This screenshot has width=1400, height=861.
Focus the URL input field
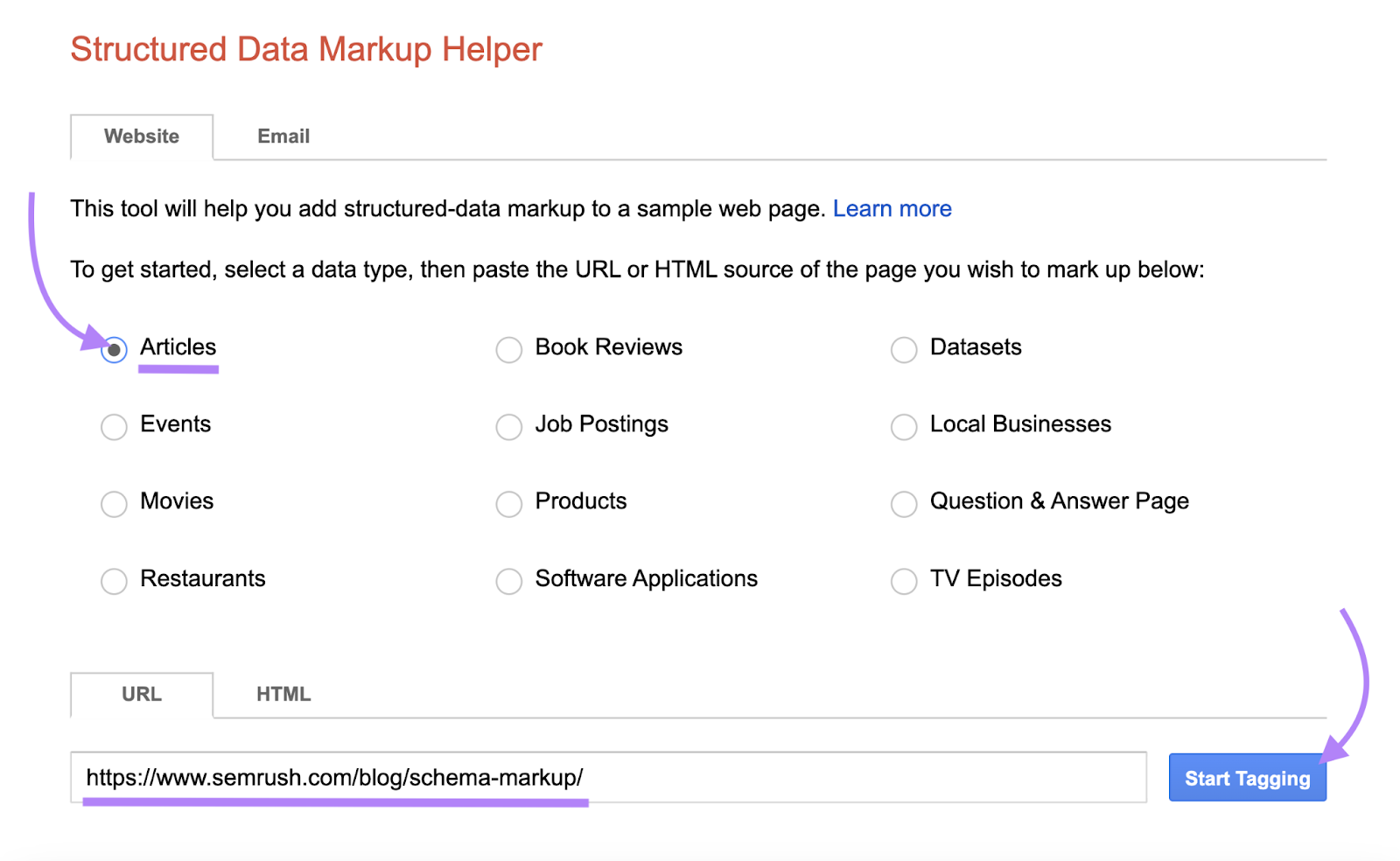pyautogui.click(x=609, y=778)
